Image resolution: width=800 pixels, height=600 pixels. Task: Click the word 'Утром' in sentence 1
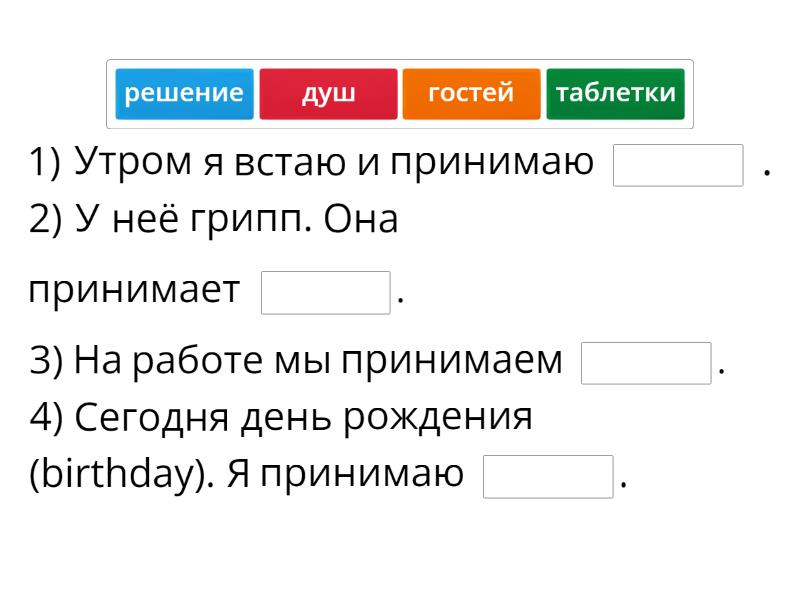pos(135,162)
